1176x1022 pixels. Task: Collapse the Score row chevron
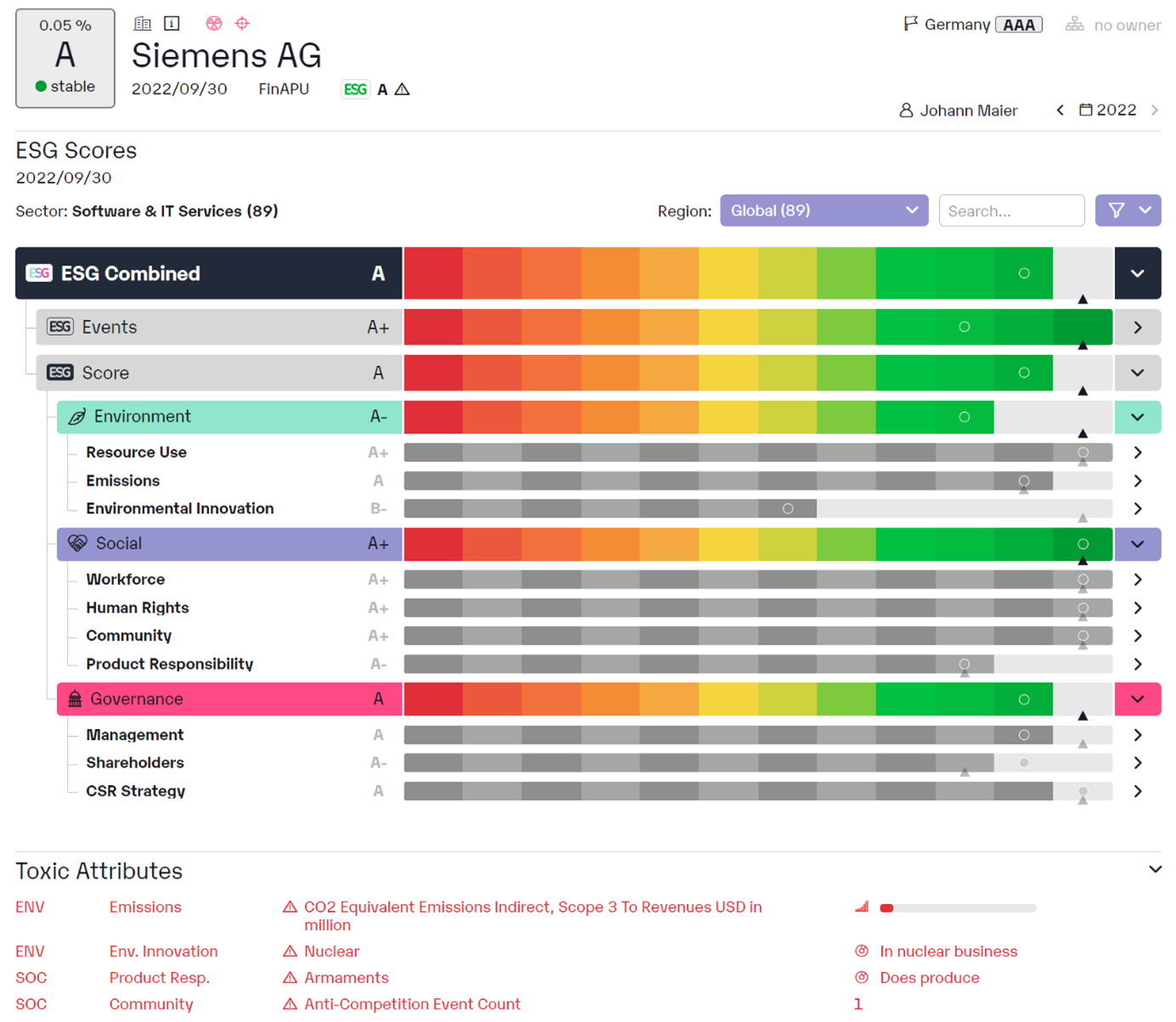(1138, 372)
